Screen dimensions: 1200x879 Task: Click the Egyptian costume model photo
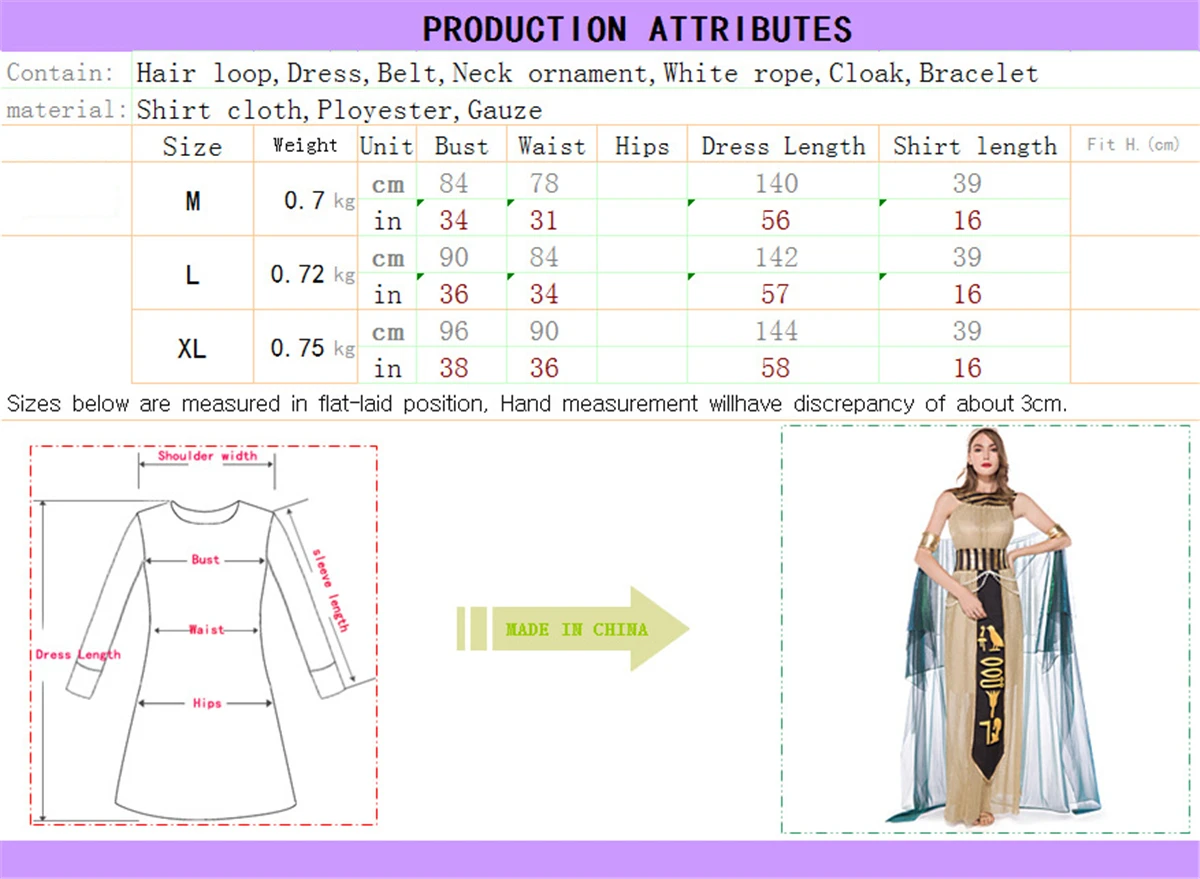(x=985, y=629)
